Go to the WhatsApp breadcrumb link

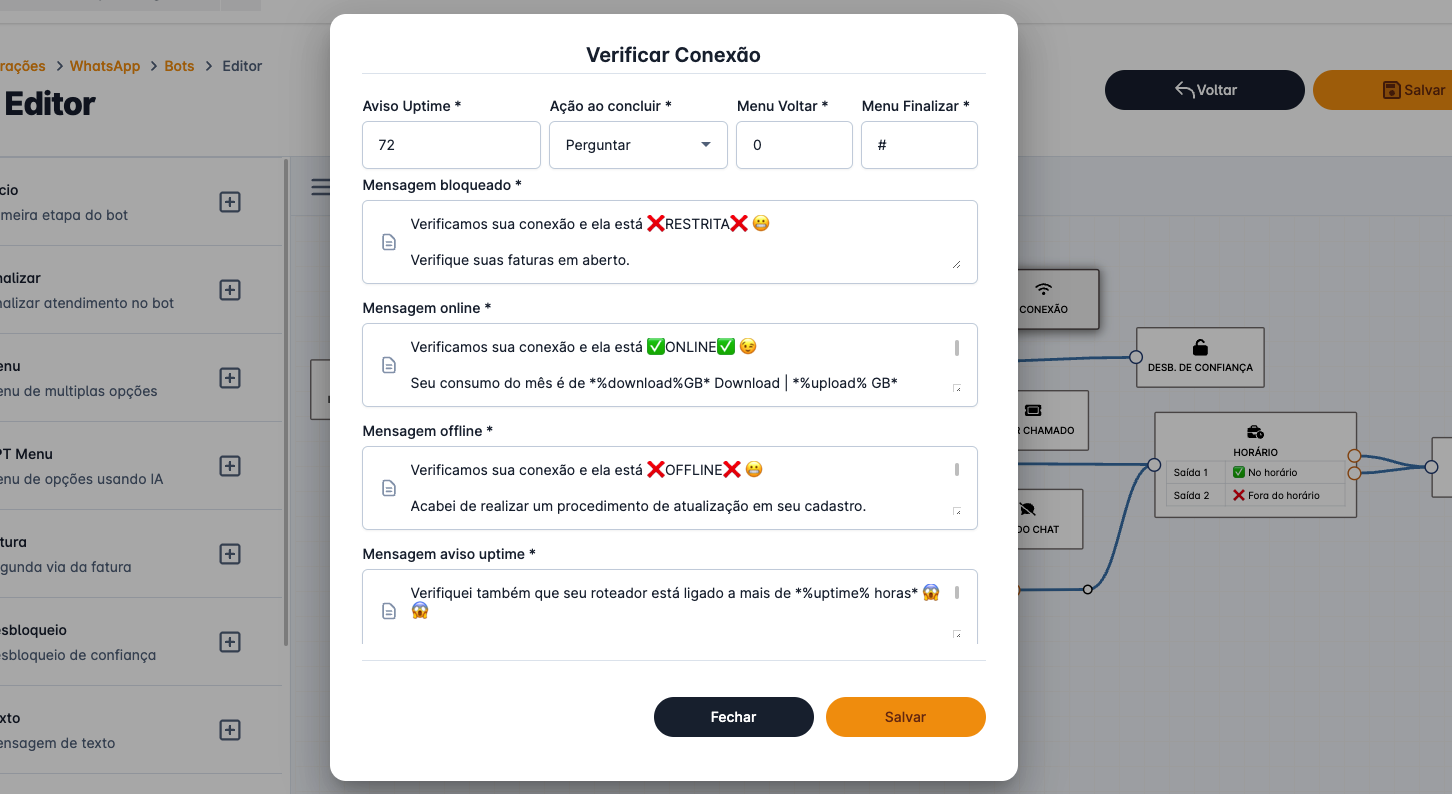click(x=105, y=66)
